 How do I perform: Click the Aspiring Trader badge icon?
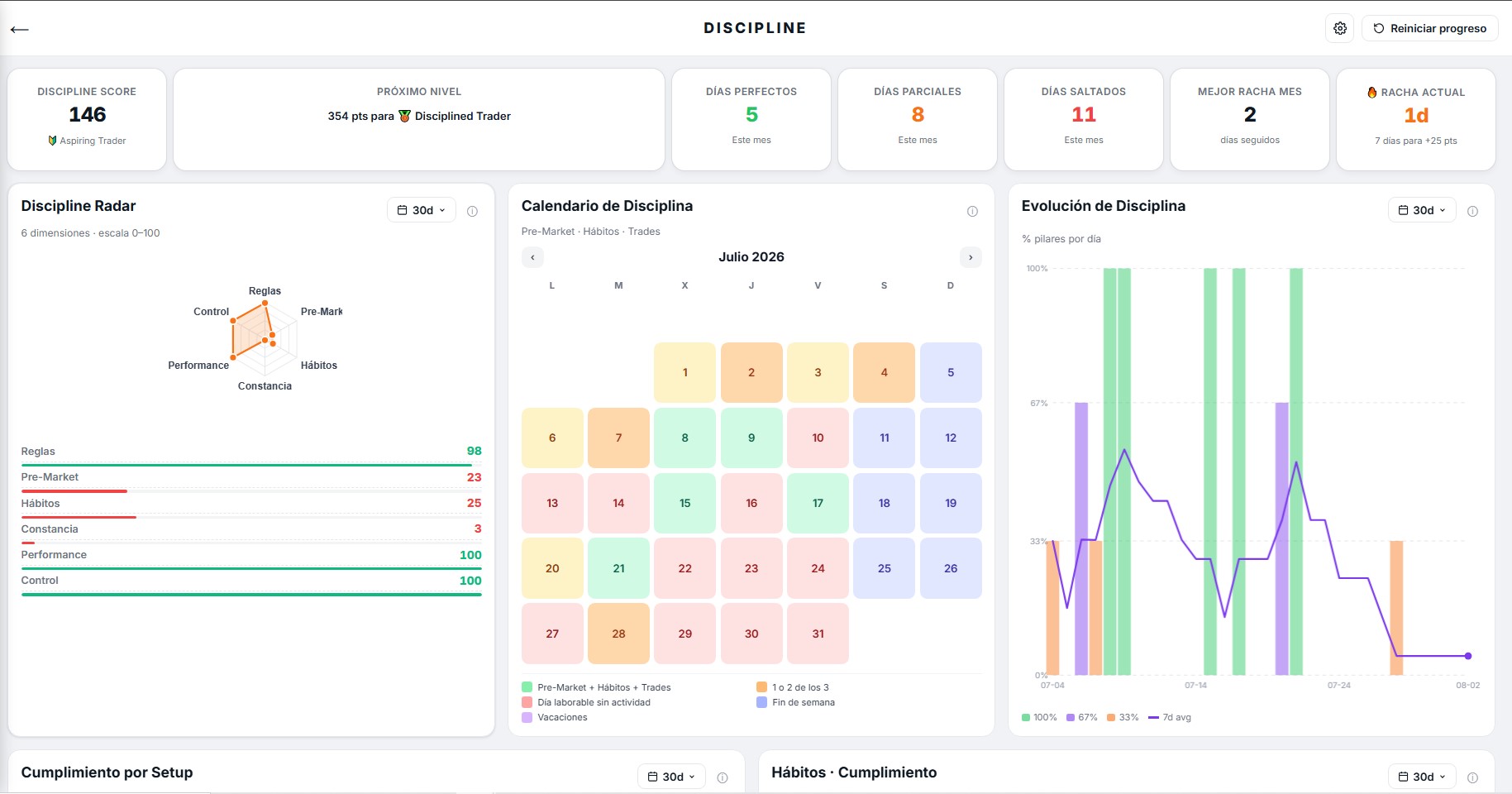(52, 141)
